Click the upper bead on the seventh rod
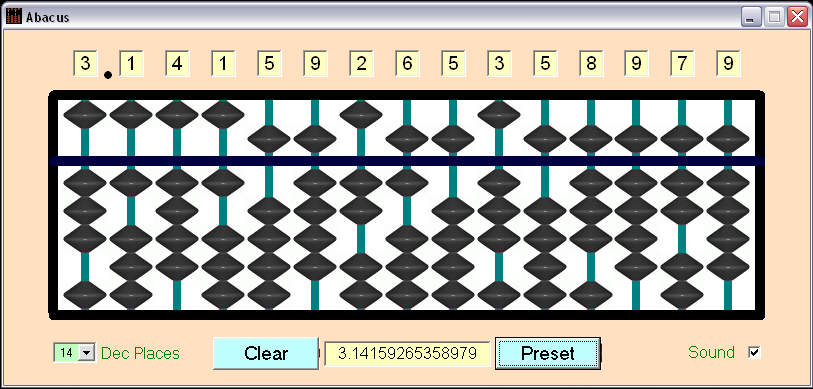813x389 pixels. [361, 114]
